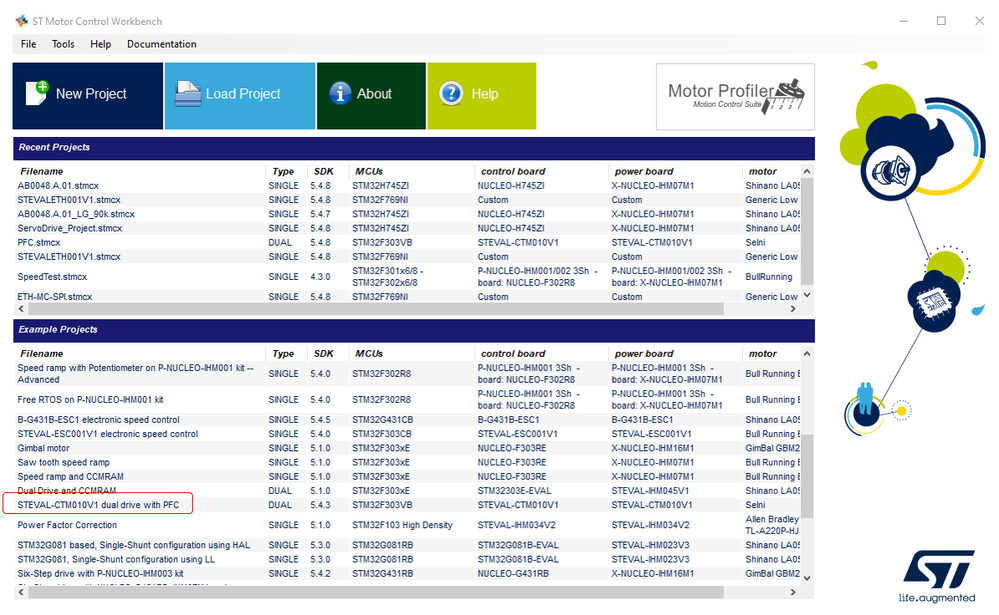Open the Documentation menu
The height and width of the screenshot is (615, 999).
pyautogui.click(x=162, y=44)
